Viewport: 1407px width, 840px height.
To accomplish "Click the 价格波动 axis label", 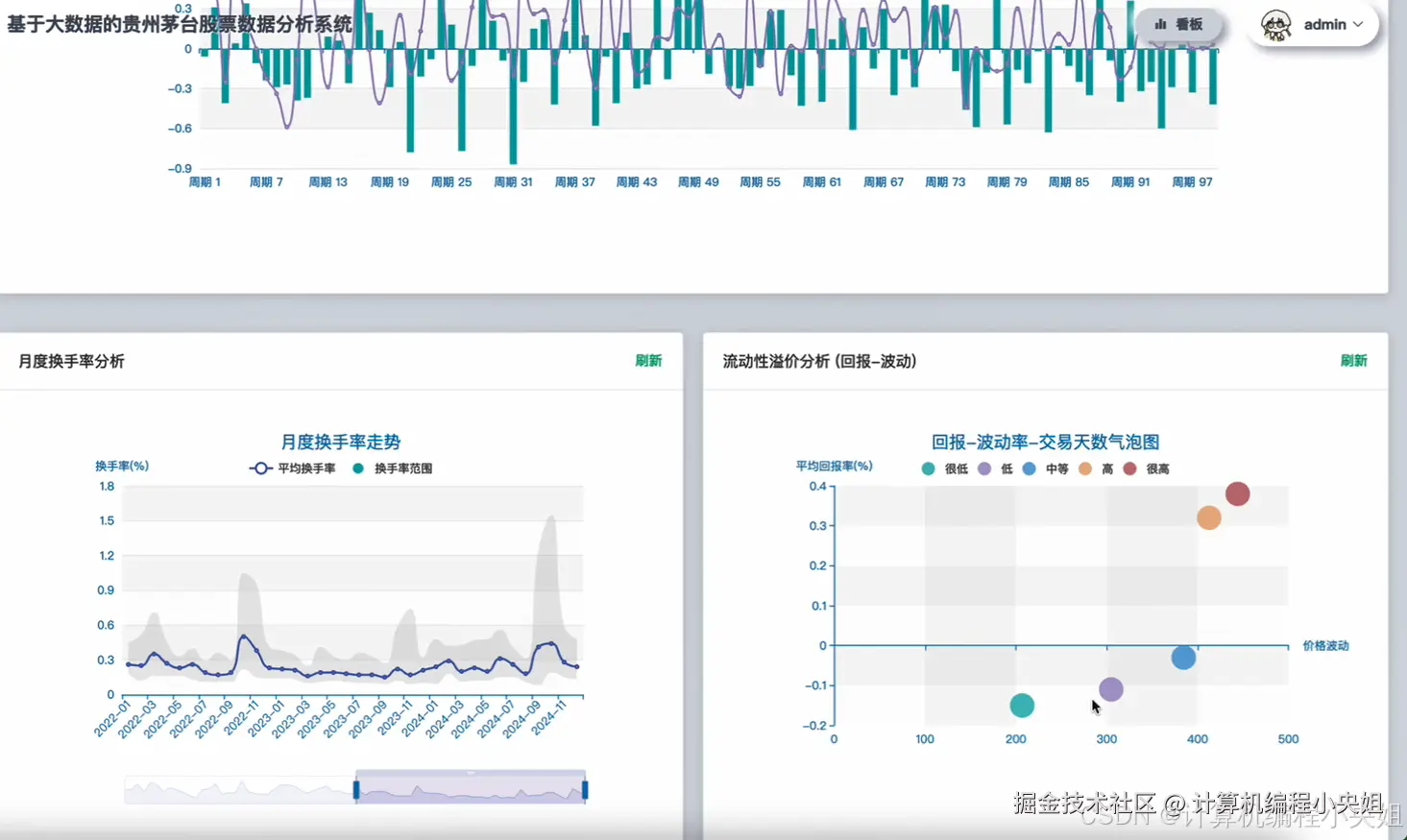I will click(1325, 645).
